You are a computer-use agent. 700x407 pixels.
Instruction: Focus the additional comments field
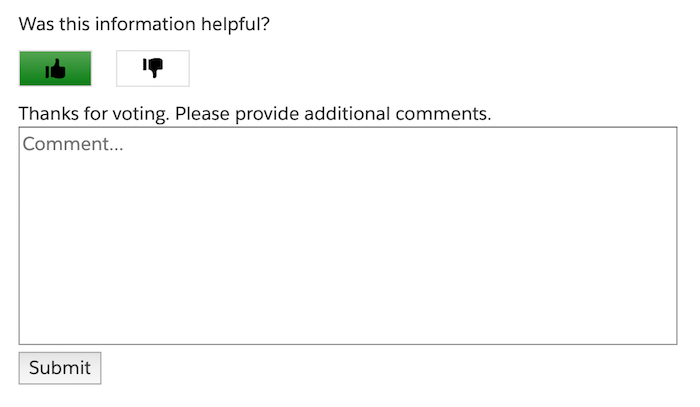pyautogui.click(x=348, y=236)
